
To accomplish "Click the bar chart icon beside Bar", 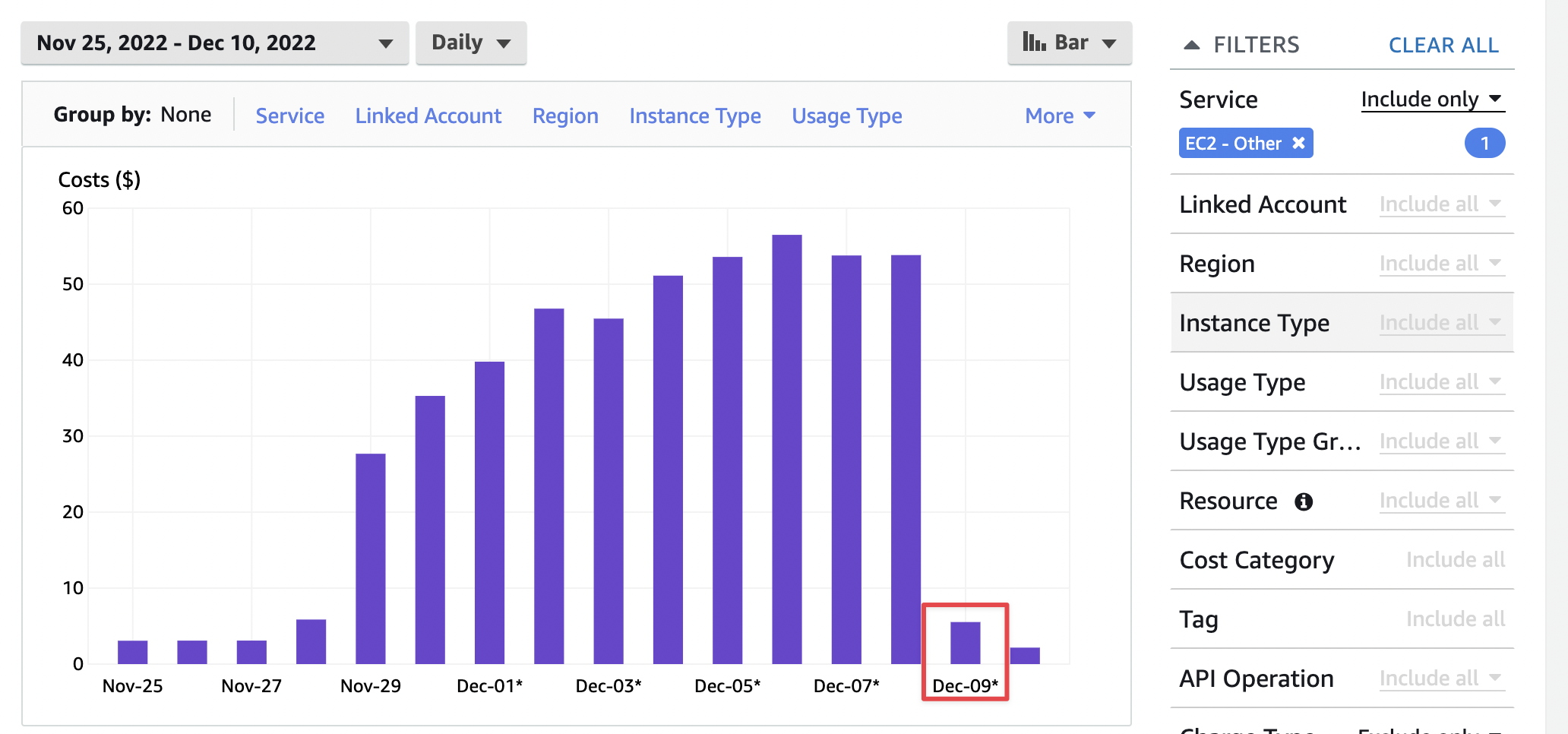I will 1035,43.
